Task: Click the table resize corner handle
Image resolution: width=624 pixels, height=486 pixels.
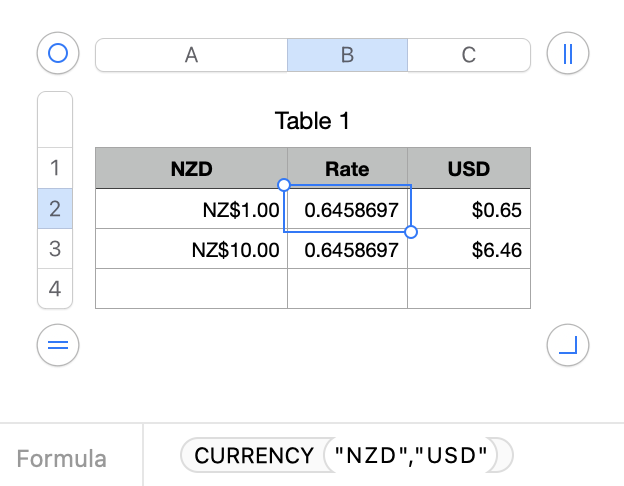Action: coord(568,346)
